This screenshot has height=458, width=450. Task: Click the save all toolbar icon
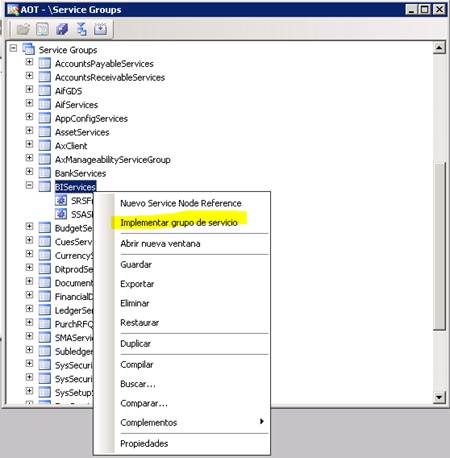click(x=62, y=30)
